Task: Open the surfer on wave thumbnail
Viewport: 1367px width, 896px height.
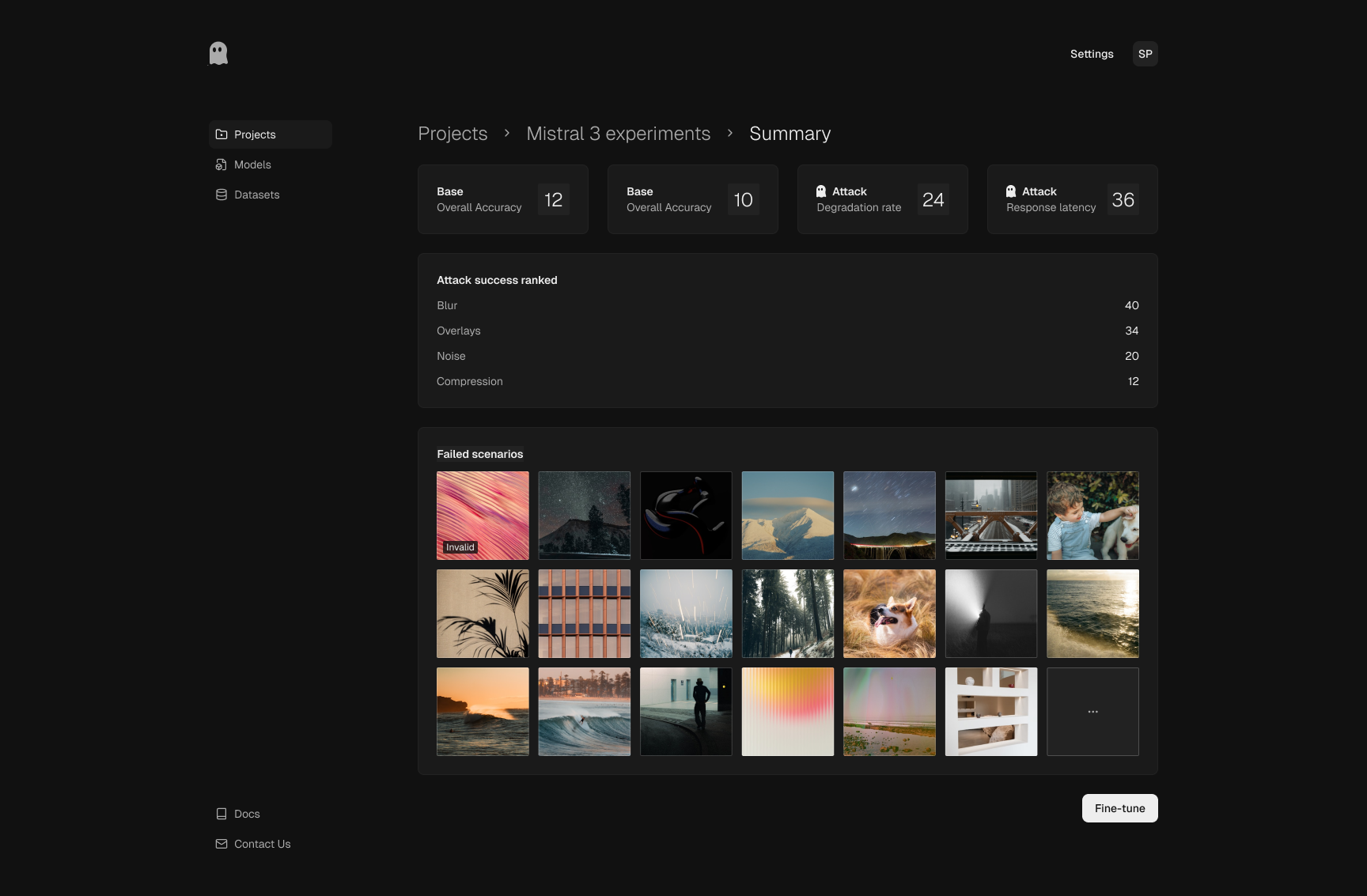Action: (x=584, y=712)
